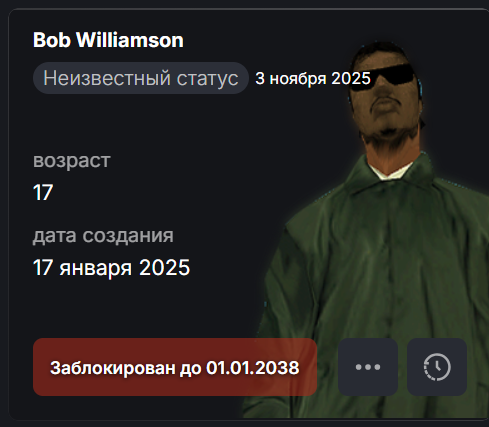Click empty card space below the creation date
489x427 pixels.
click(x=133, y=307)
